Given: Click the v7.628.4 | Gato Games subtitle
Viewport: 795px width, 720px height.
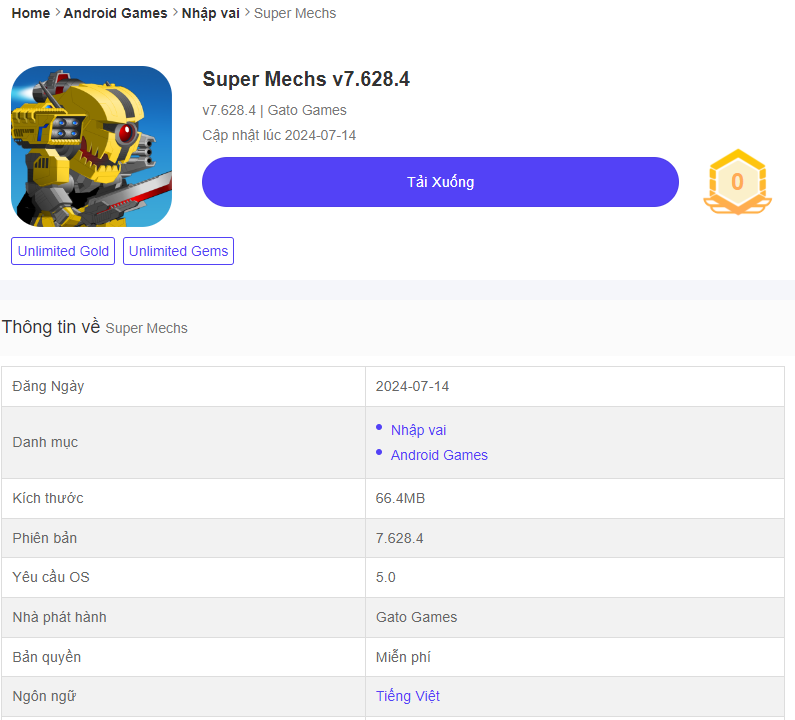Looking at the screenshot, I should coord(274,110).
